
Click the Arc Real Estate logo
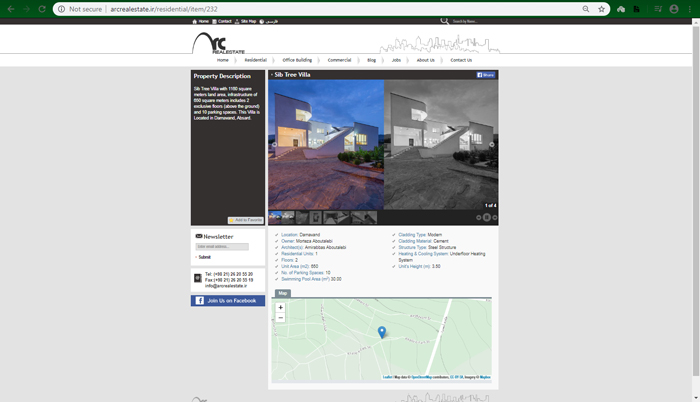218,43
